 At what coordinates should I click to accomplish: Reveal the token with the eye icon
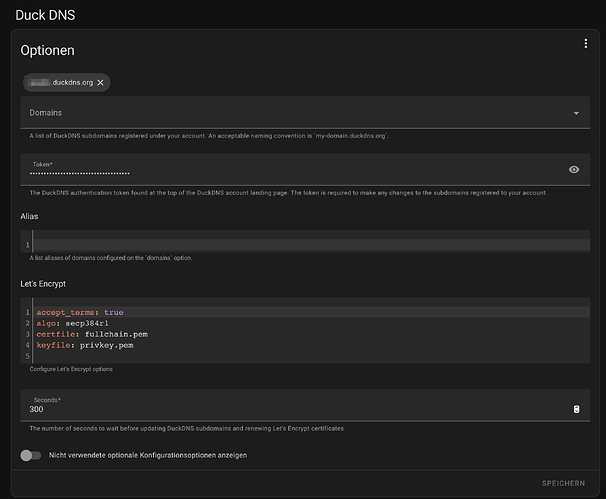[x=574, y=170]
